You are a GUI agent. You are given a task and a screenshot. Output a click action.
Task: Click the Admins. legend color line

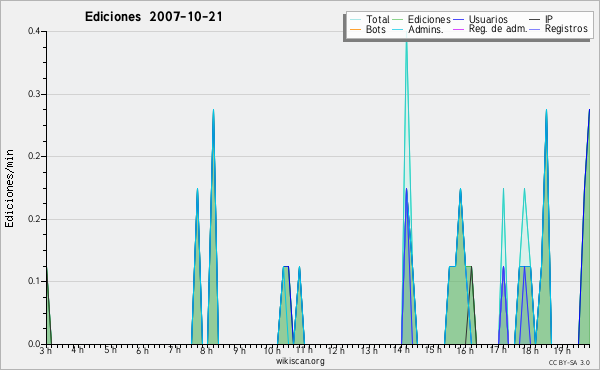click(x=398, y=29)
